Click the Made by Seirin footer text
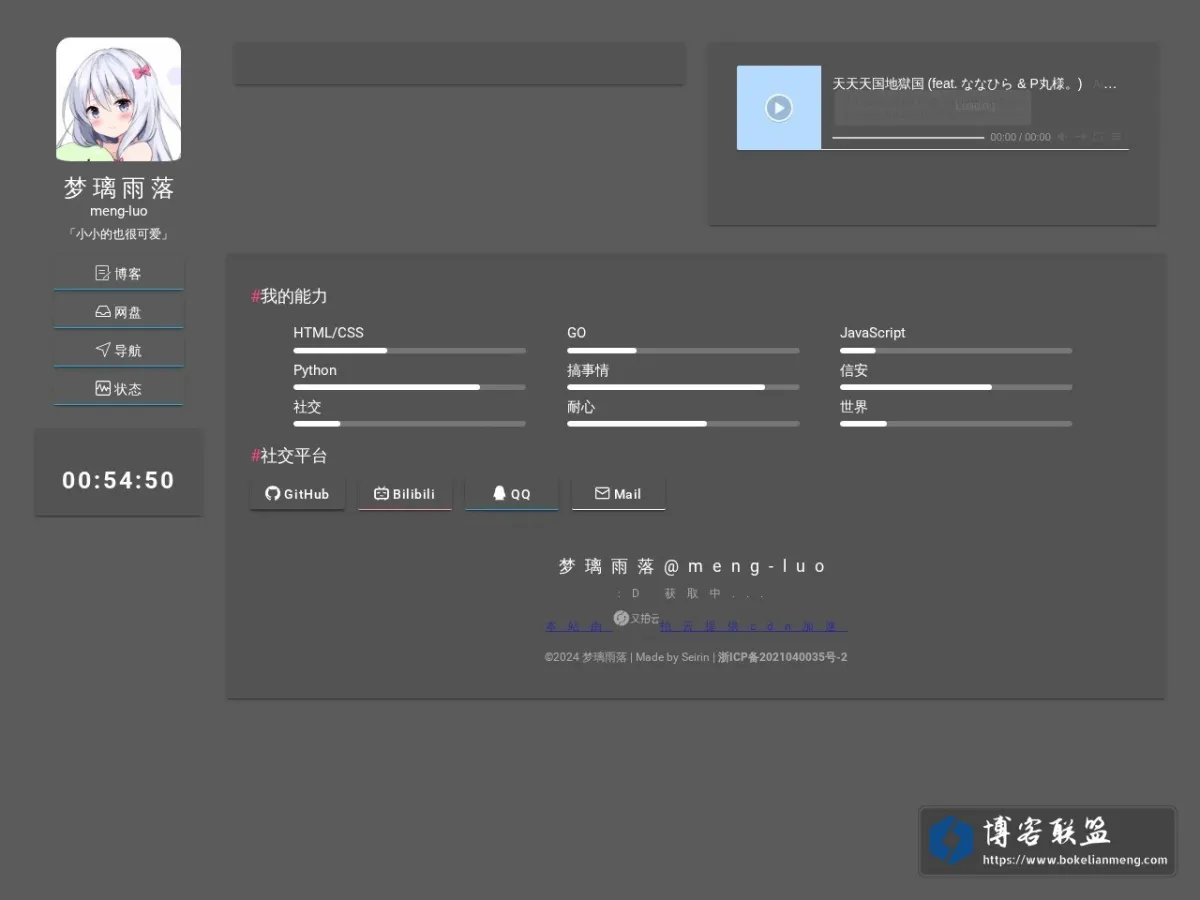 [x=672, y=657]
